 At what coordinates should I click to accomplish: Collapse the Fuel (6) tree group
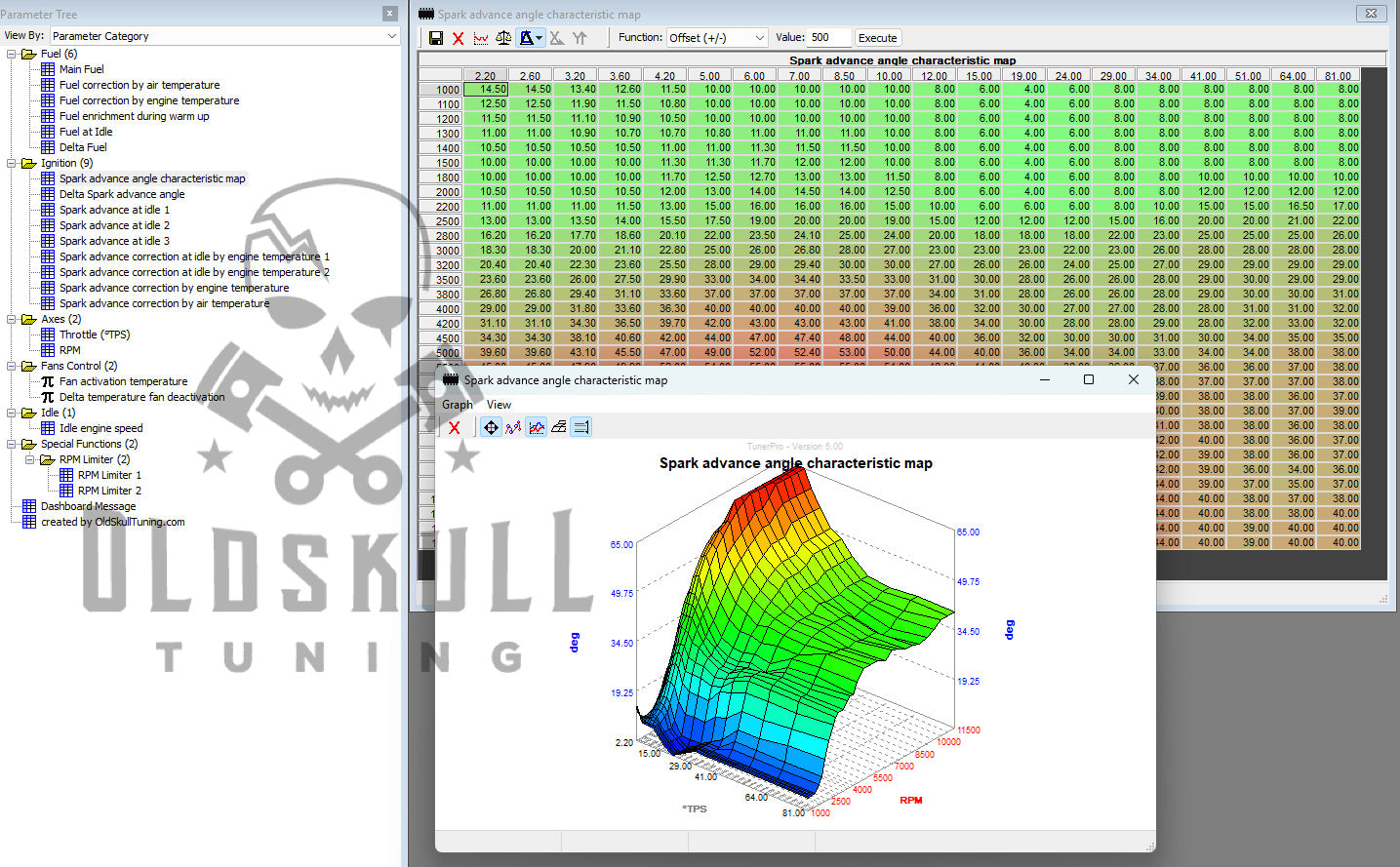pos(12,54)
